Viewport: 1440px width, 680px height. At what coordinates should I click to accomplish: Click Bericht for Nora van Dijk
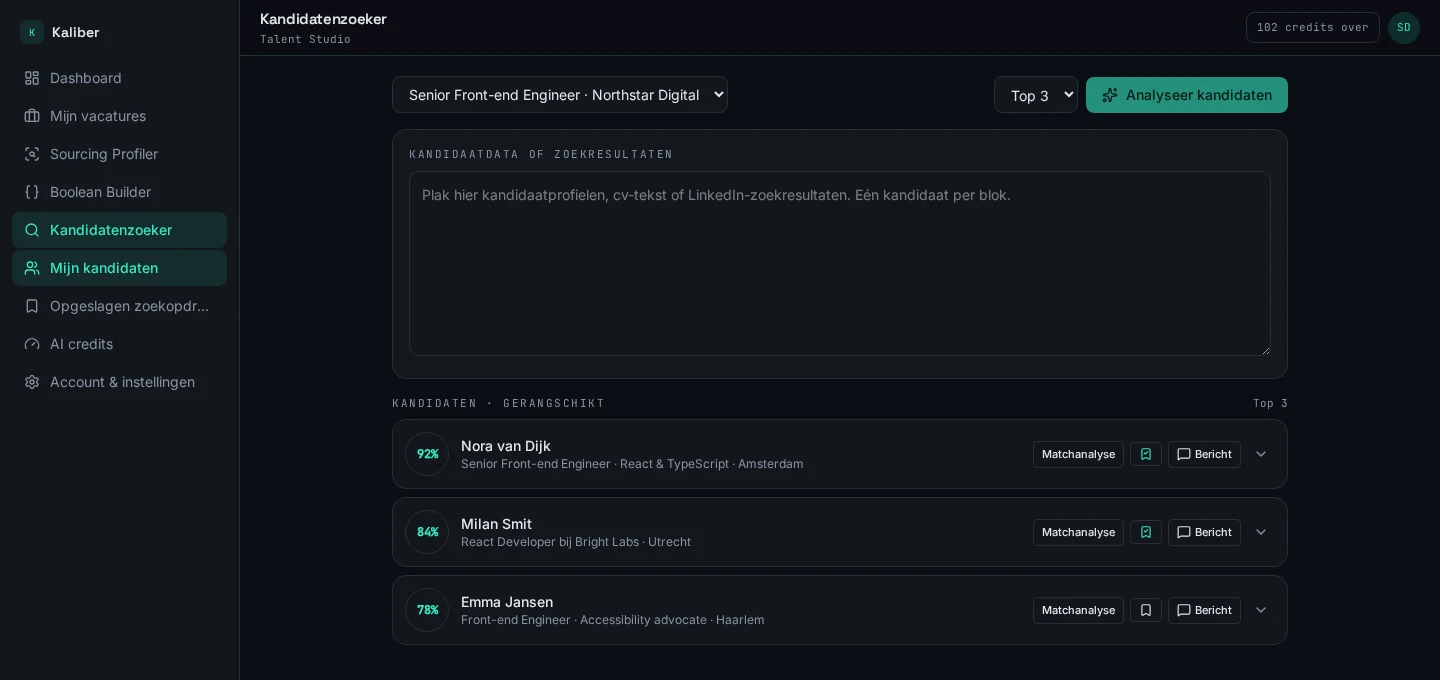click(x=1204, y=454)
